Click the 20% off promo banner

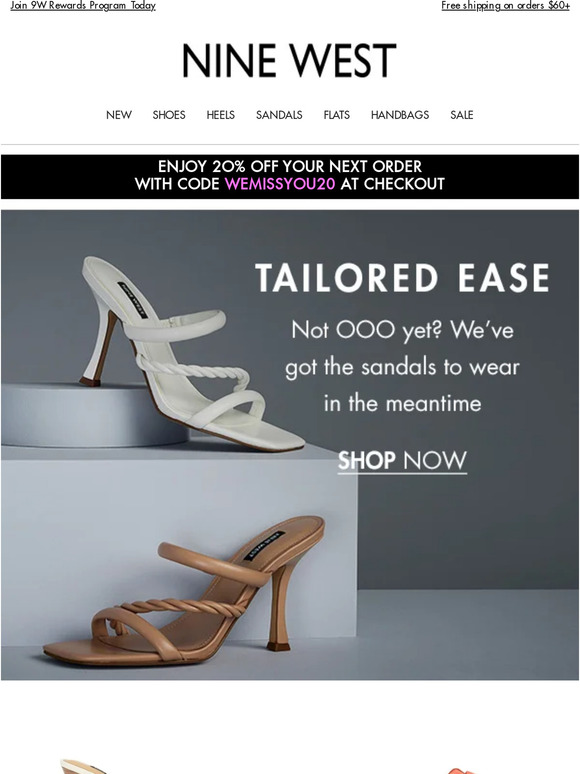coord(290,177)
